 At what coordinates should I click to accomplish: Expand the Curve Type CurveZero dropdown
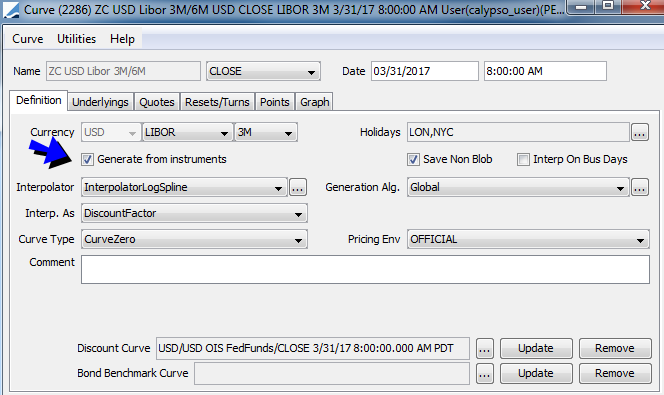(x=194, y=240)
